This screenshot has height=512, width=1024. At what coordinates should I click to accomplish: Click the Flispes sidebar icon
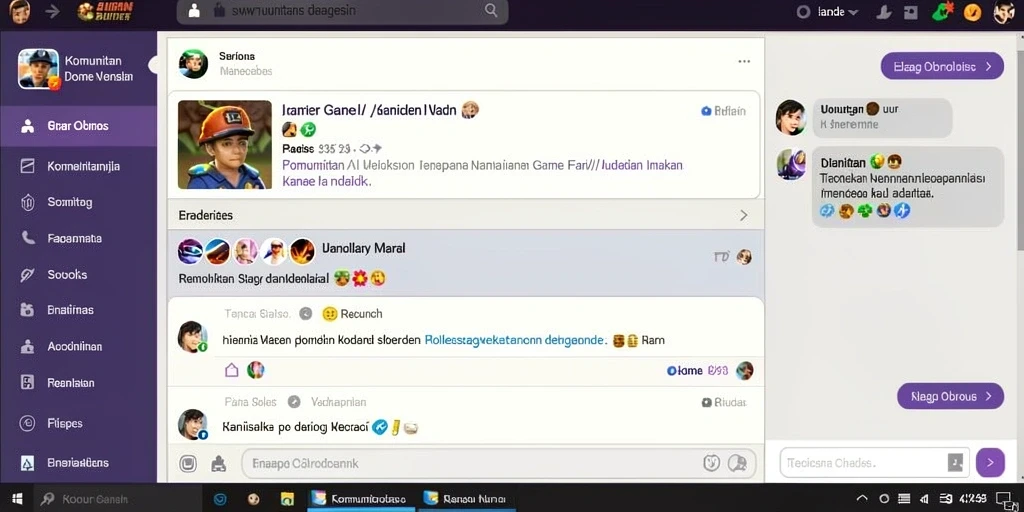point(27,423)
